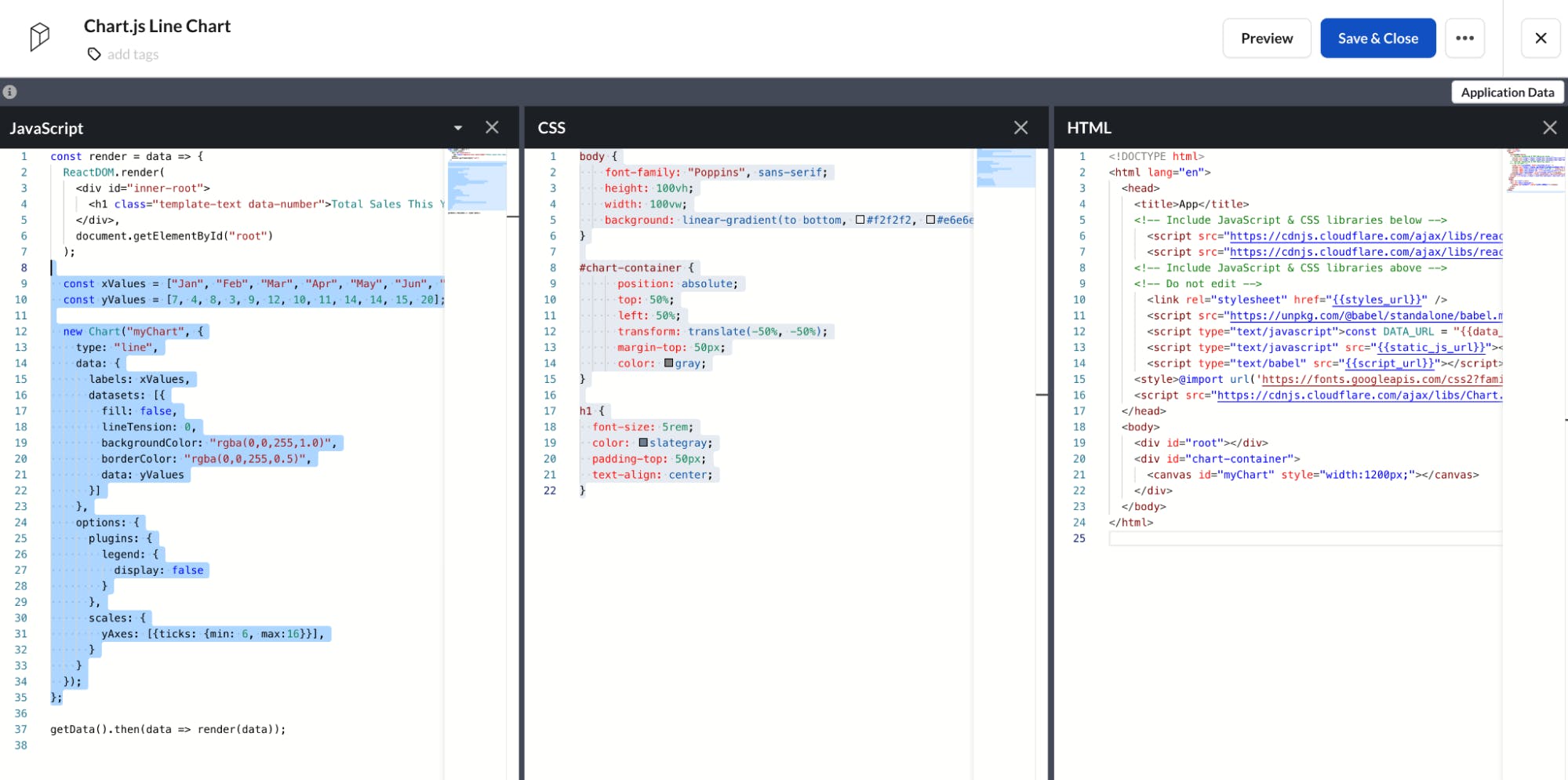Open the cdnjs script link on HTML line 6
Image resolution: width=1568 pixels, height=780 pixels.
(x=1366, y=236)
